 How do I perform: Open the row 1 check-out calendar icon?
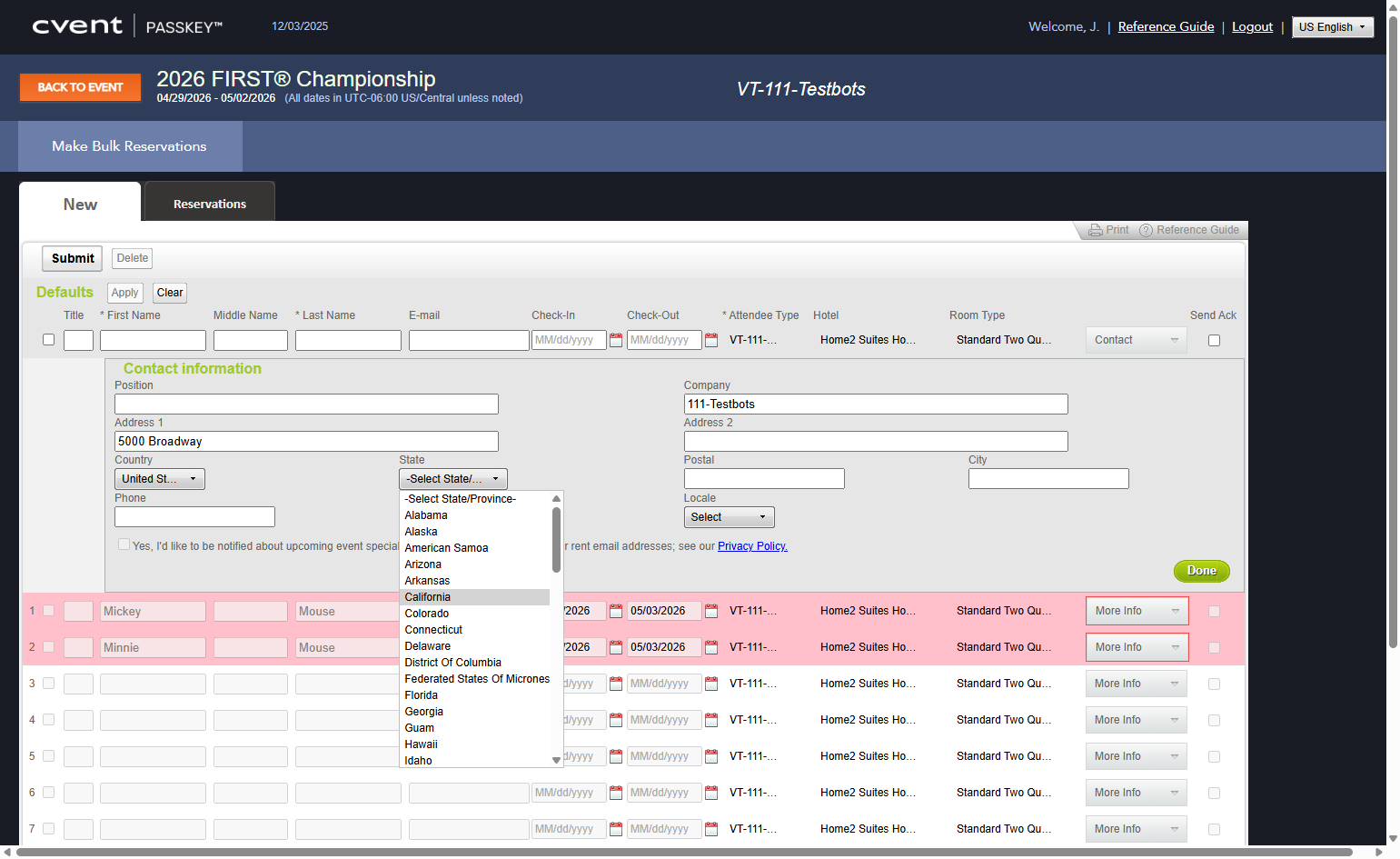[x=711, y=611]
